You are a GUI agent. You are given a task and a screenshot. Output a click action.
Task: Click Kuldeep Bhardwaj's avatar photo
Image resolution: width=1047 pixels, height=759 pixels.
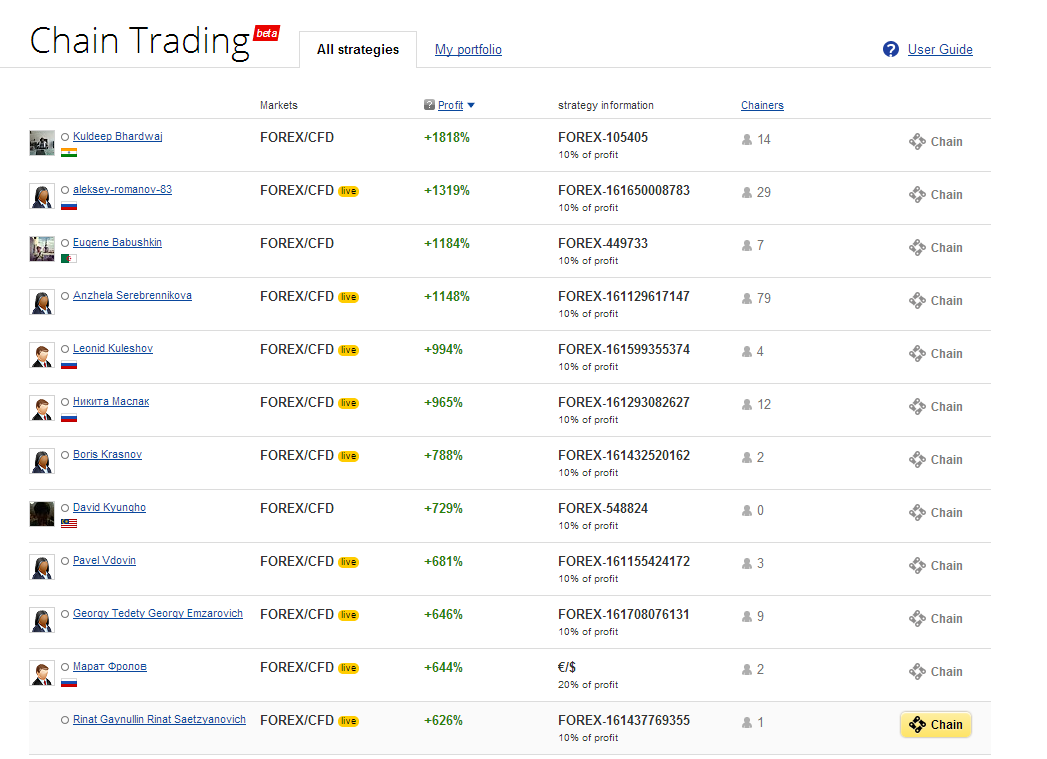pyautogui.click(x=42, y=143)
